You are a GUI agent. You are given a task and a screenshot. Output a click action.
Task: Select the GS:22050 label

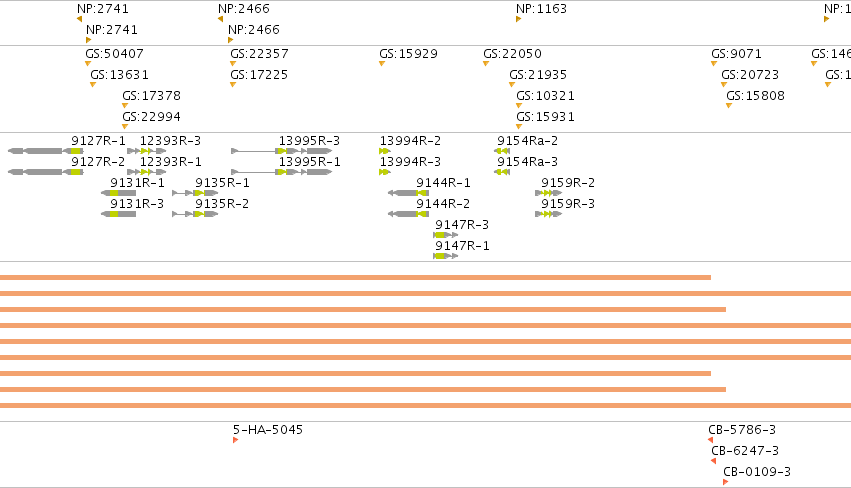512,54
